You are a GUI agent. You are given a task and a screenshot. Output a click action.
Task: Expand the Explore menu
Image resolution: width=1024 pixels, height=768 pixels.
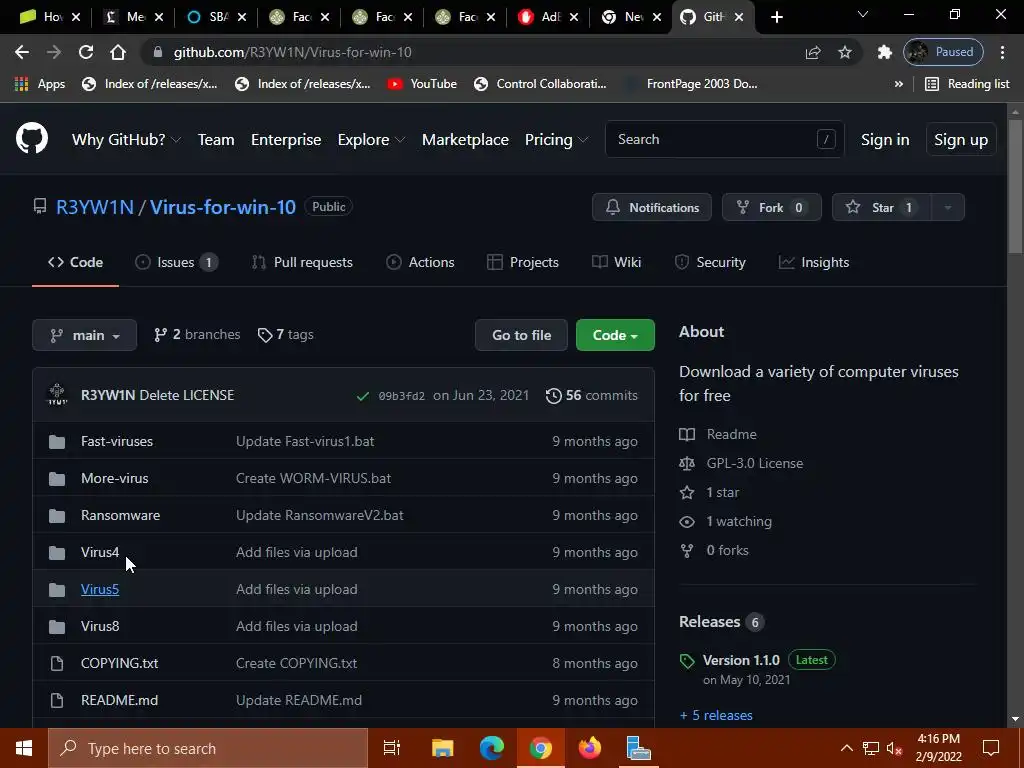371,139
